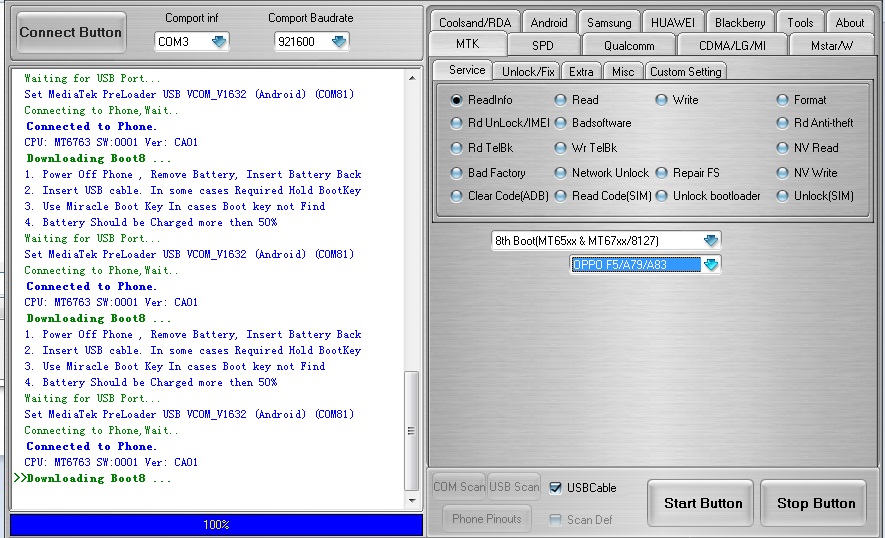Click the log scrollbar up arrow
The width and height of the screenshot is (885, 538).
[x=412, y=78]
